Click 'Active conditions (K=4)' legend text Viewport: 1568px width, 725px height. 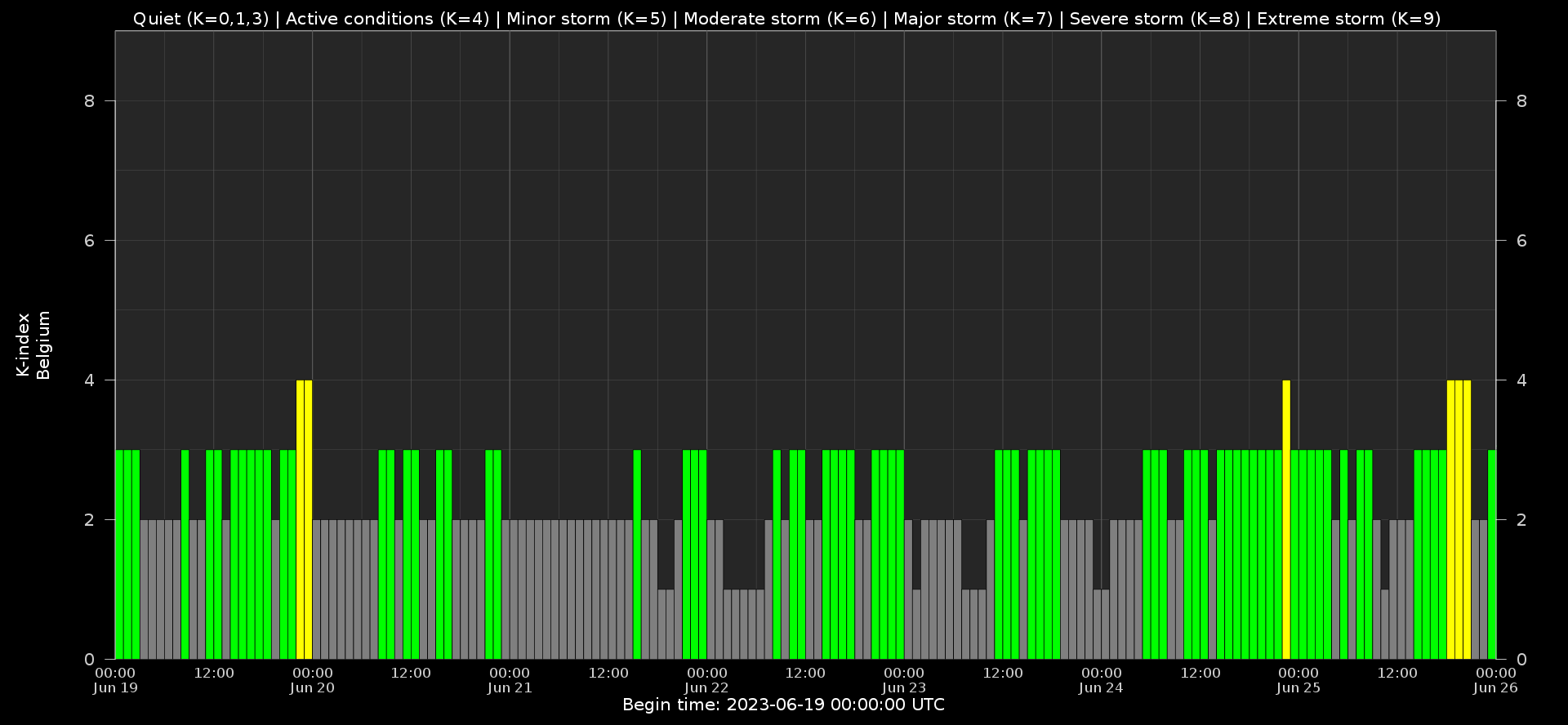pos(387,19)
